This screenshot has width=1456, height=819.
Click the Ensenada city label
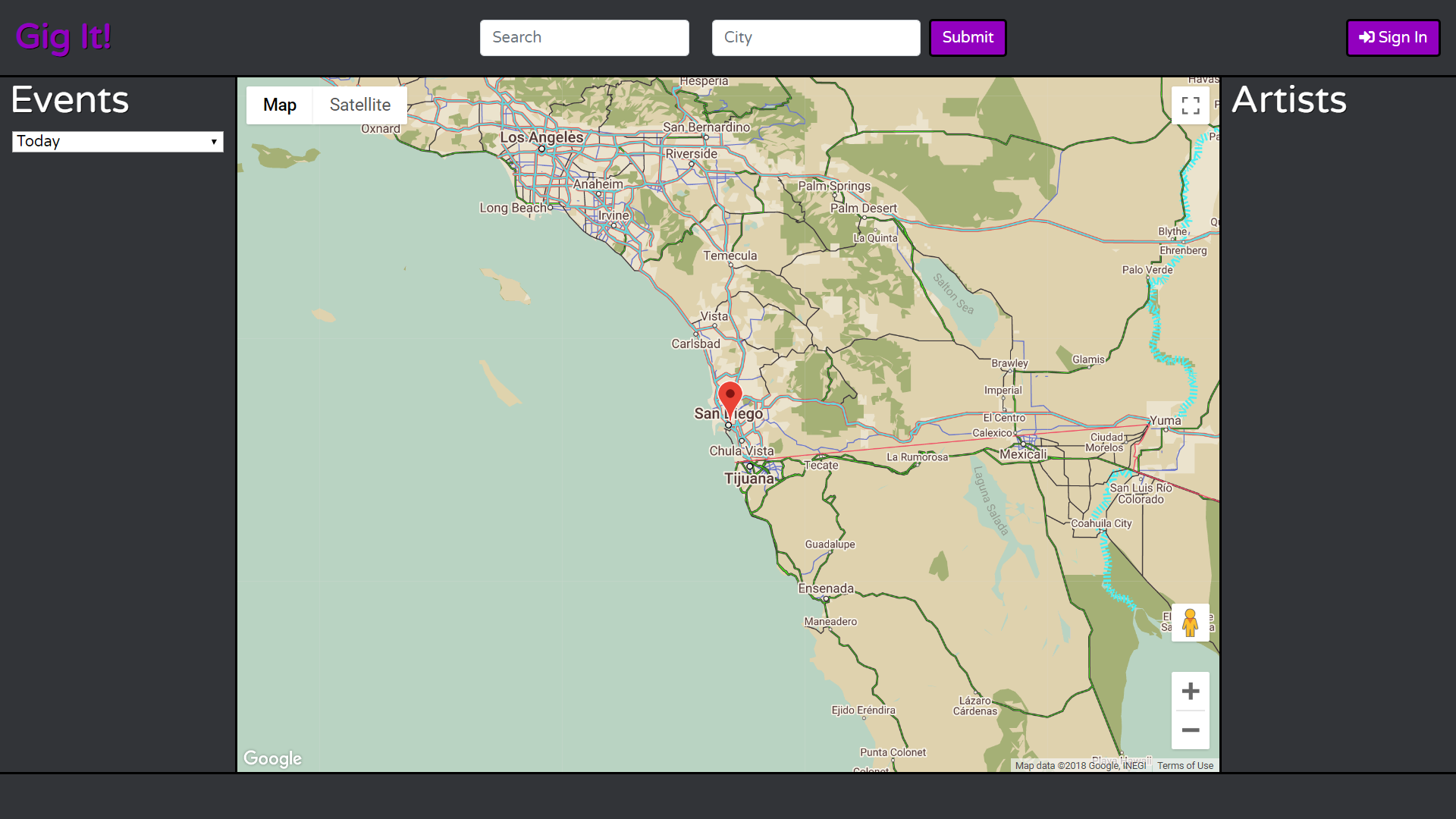[x=825, y=588]
